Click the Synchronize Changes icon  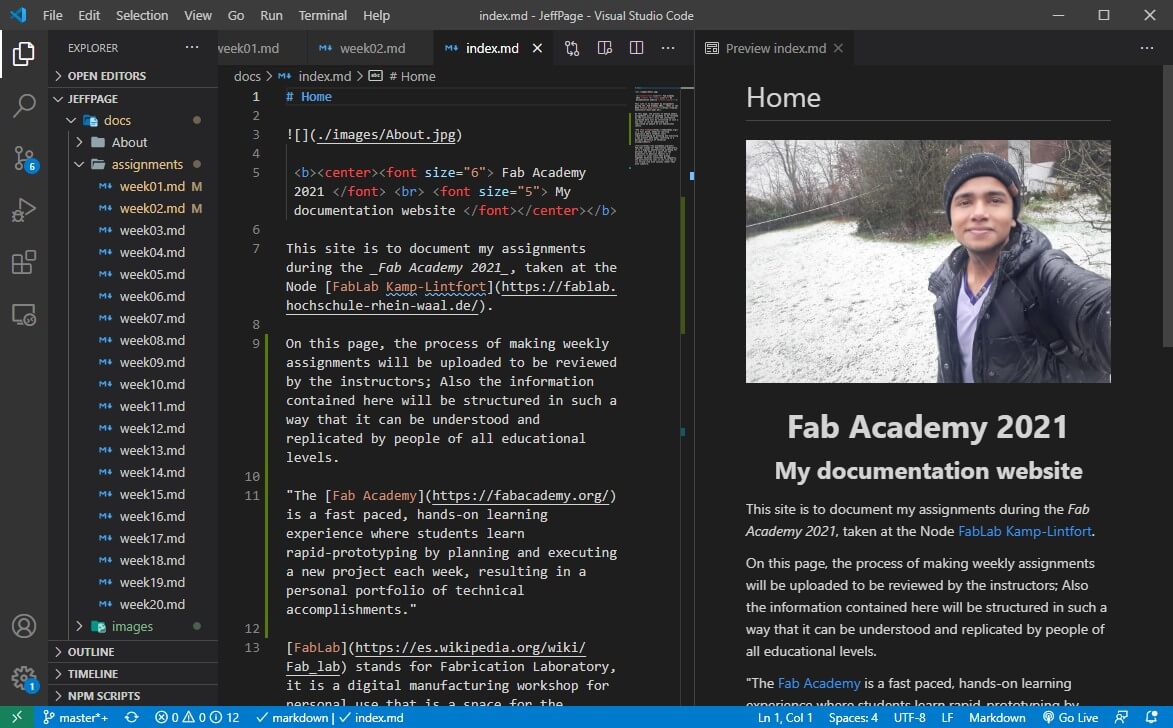pyautogui.click(x=132, y=718)
